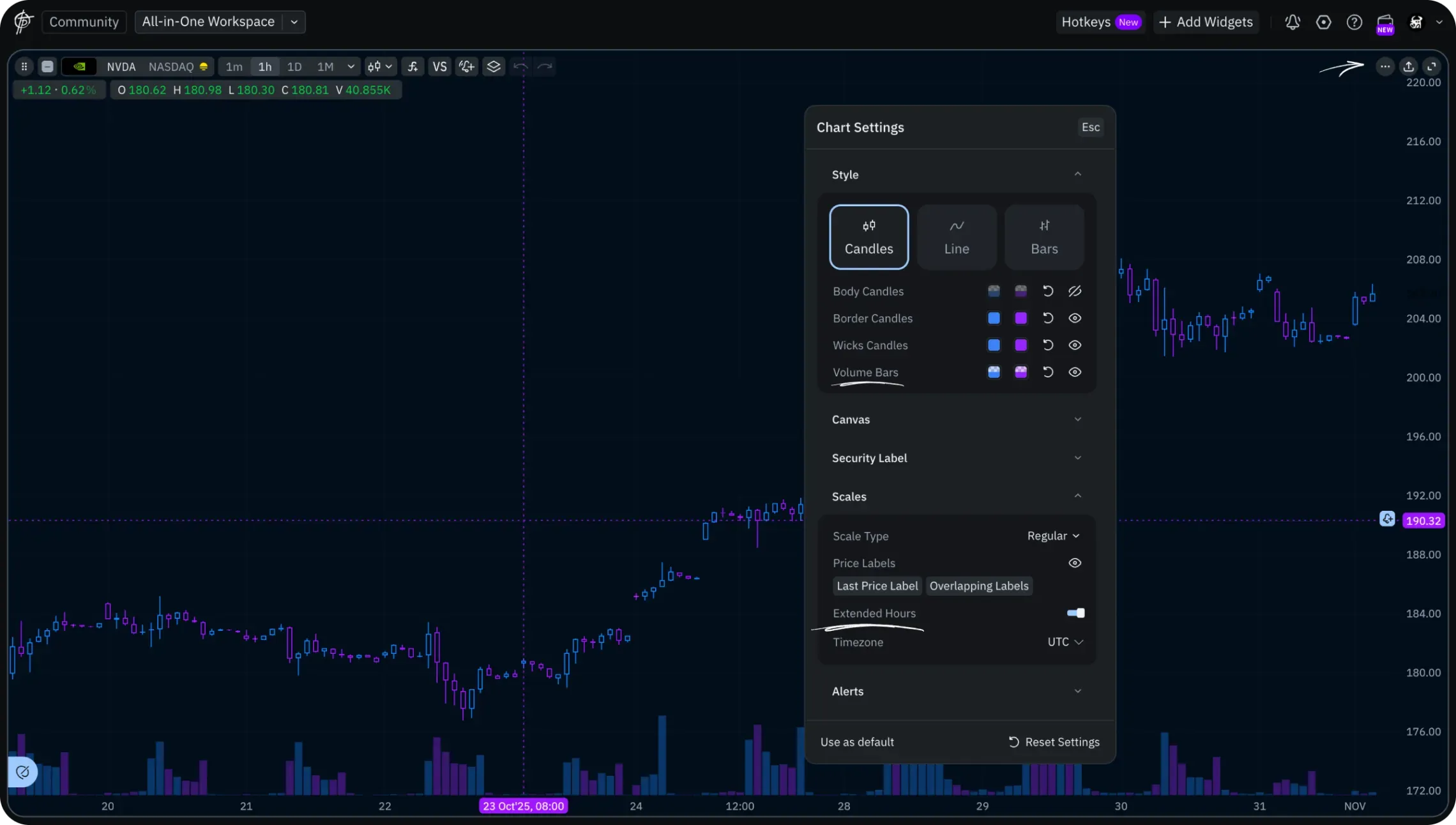Click the Overlapping Labels chip

[978, 586]
